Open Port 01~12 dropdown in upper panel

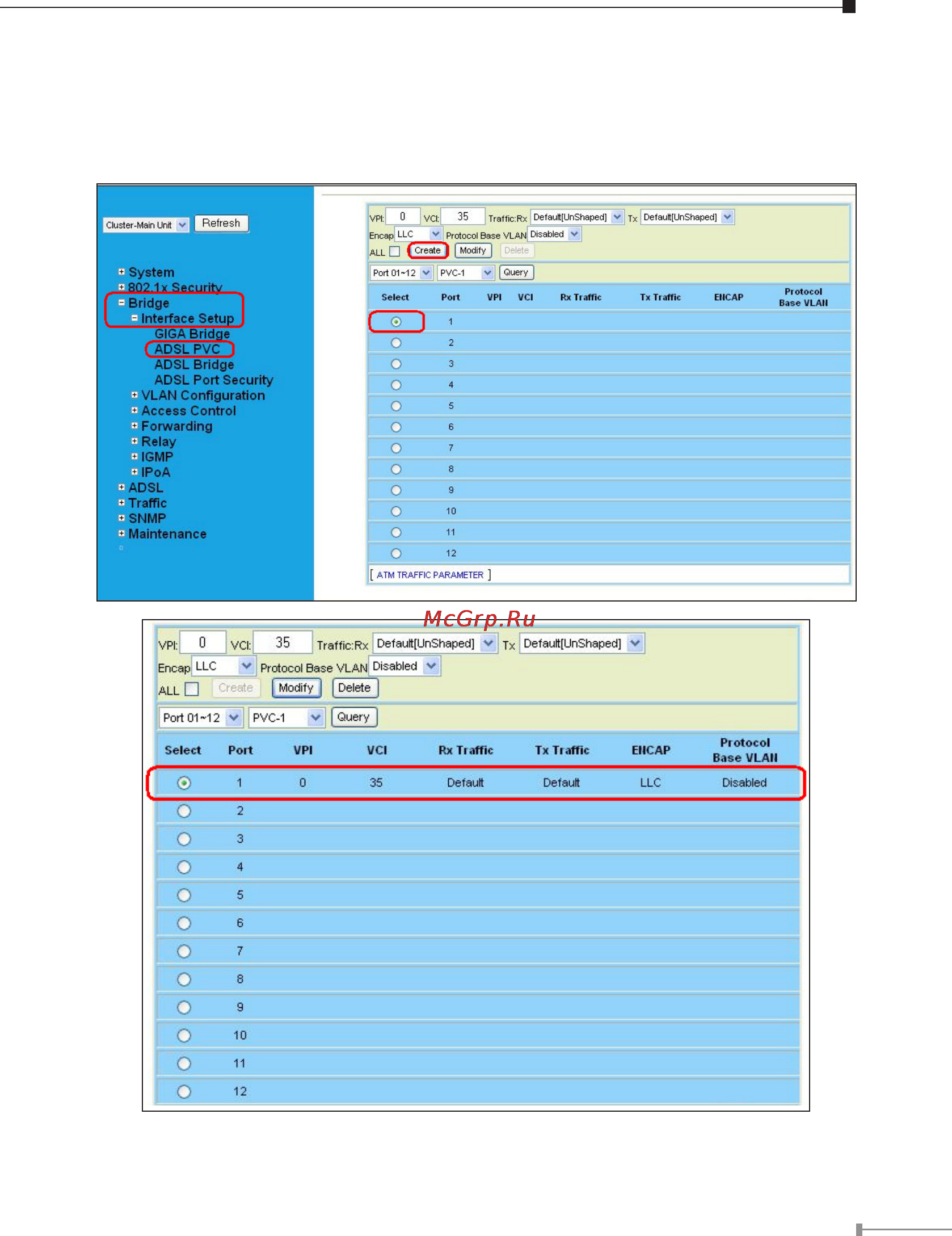(x=402, y=273)
